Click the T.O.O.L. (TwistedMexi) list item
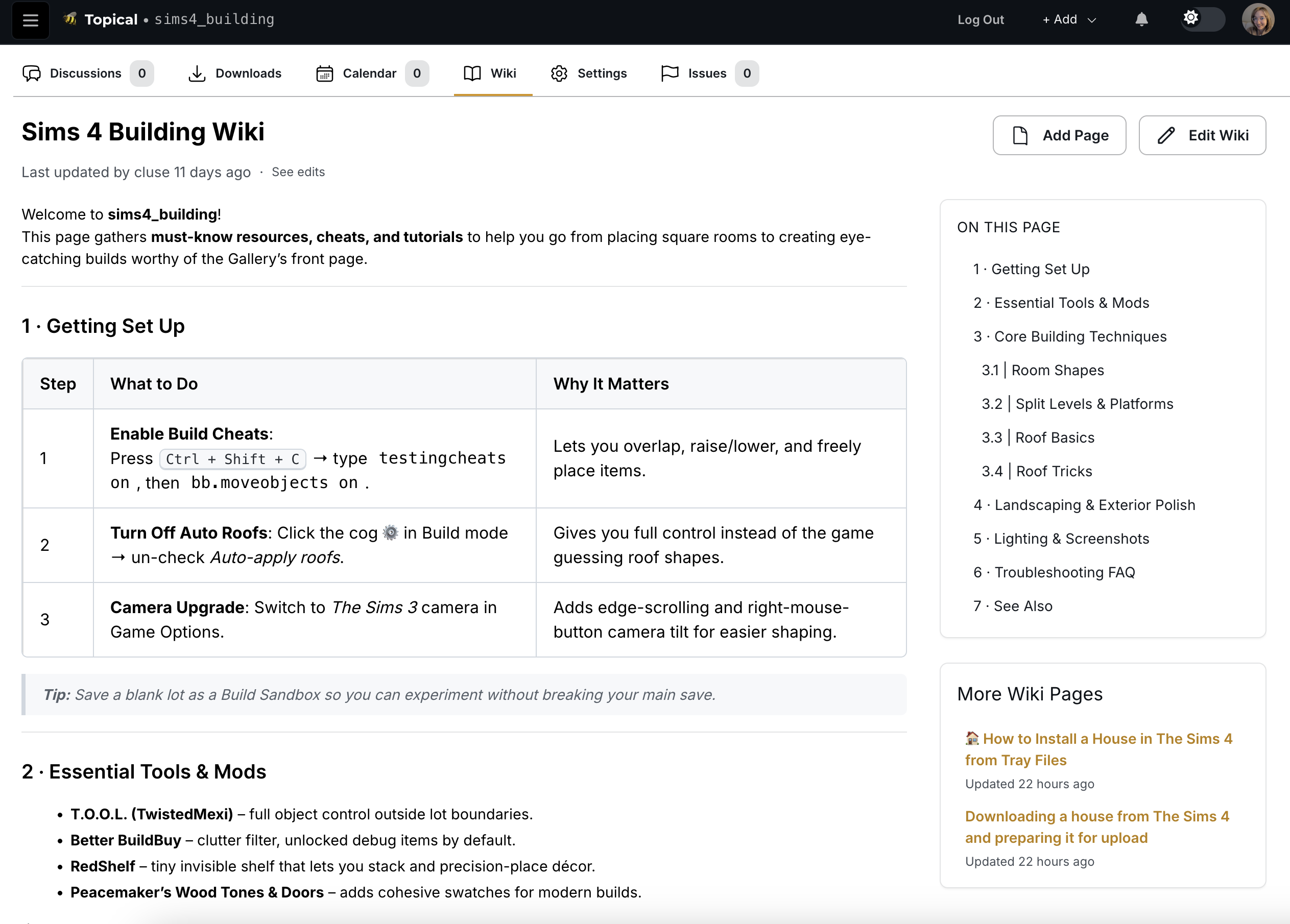 click(x=301, y=814)
